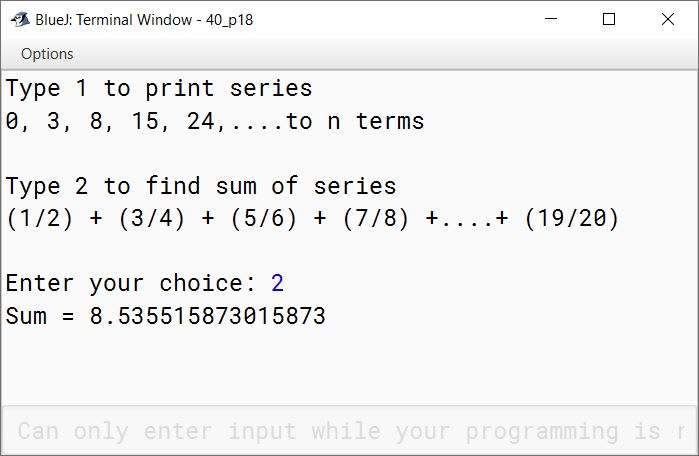
Task: Click the window title text '40_p18'
Action: [229, 20]
